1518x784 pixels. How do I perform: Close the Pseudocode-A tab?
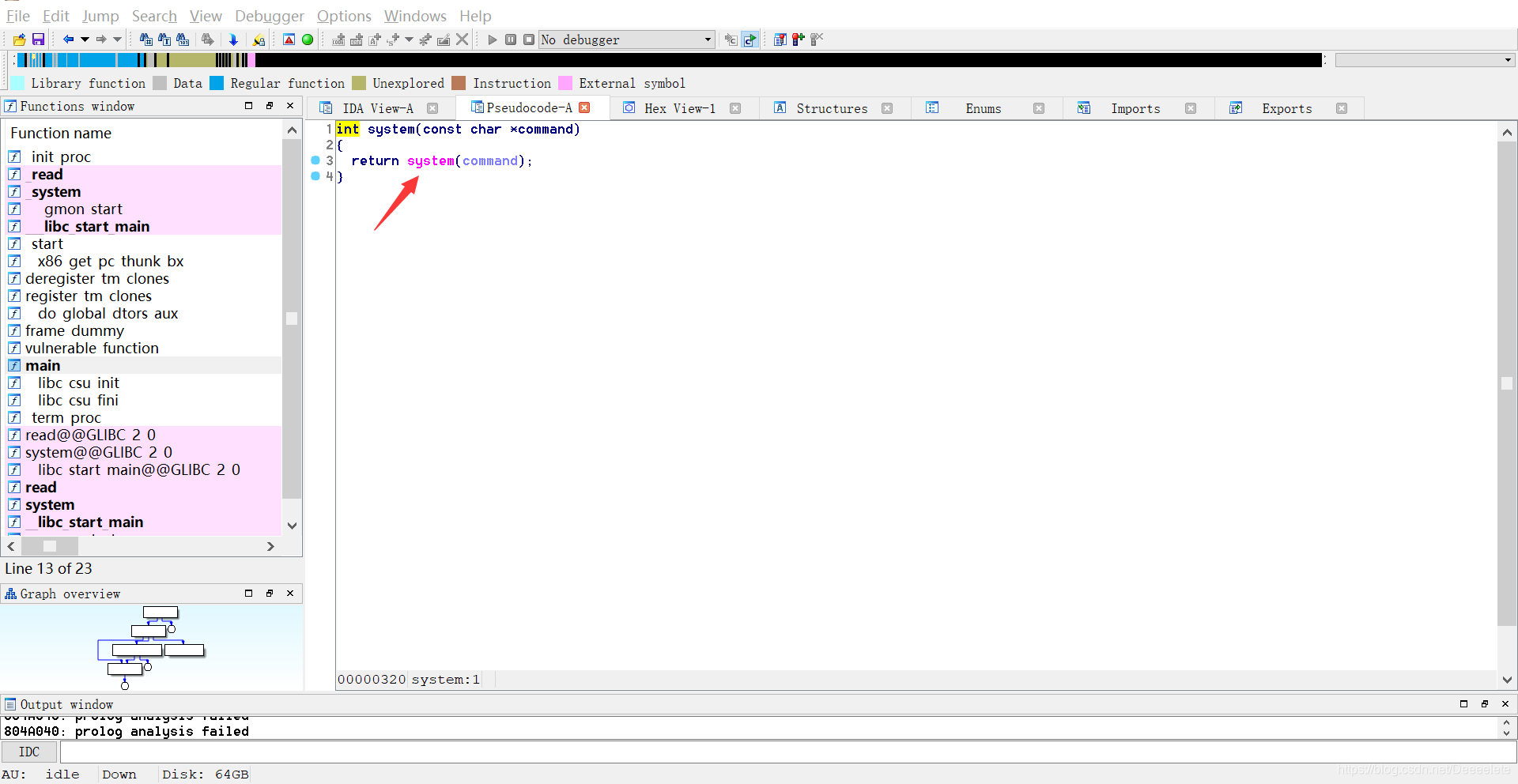(x=584, y=107)
